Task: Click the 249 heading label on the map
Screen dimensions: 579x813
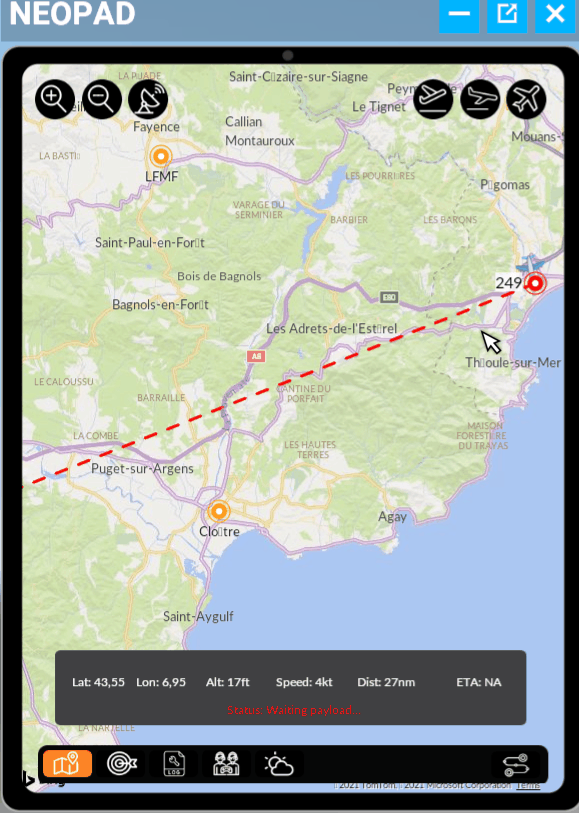Action: (509, 283)
